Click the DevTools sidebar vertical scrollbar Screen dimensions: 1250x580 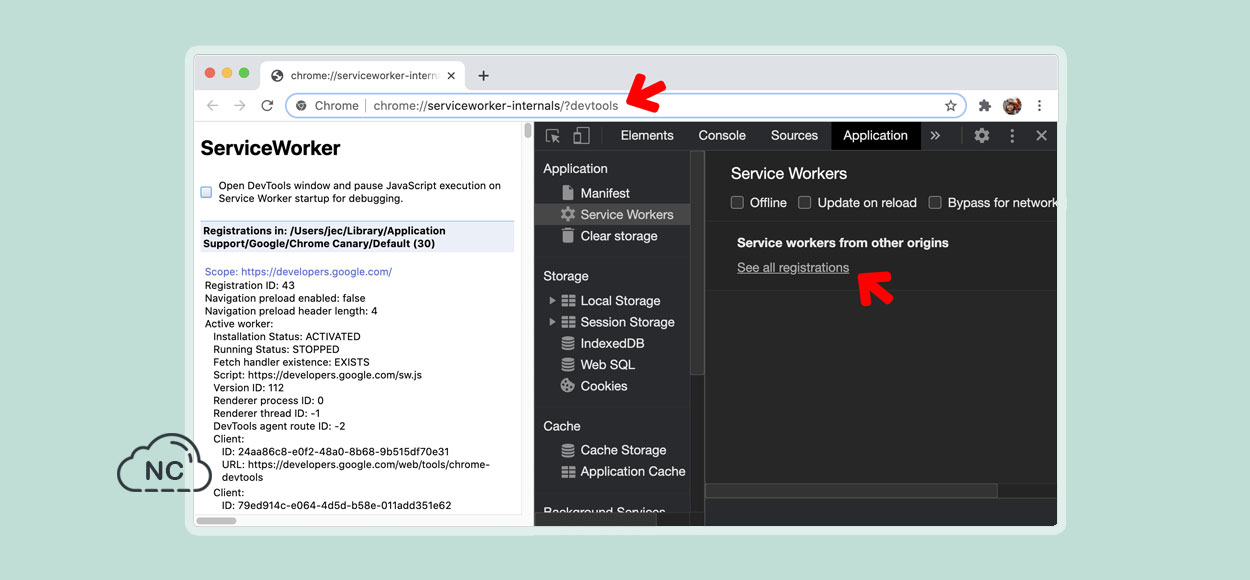pyautogui.click(x=697, y=264)
